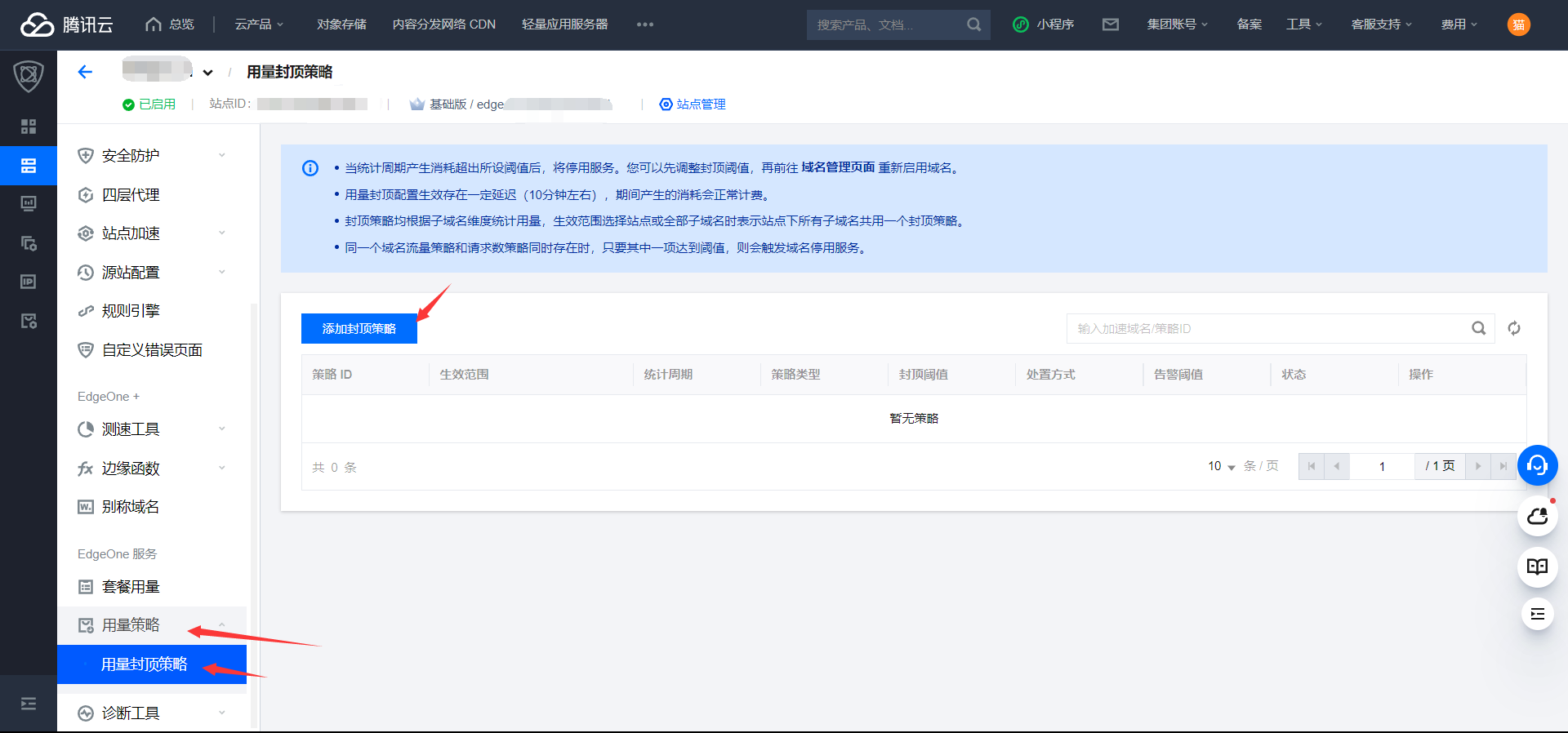Viewport: 1568px width, 733px height.
Task: Click the EdgeOne shield product icon
Action: (29, 76)
